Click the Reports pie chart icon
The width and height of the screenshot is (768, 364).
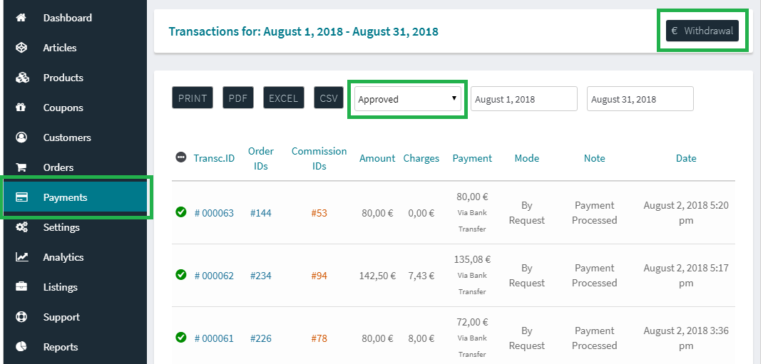pyautogui.click(x=21, y=347)
